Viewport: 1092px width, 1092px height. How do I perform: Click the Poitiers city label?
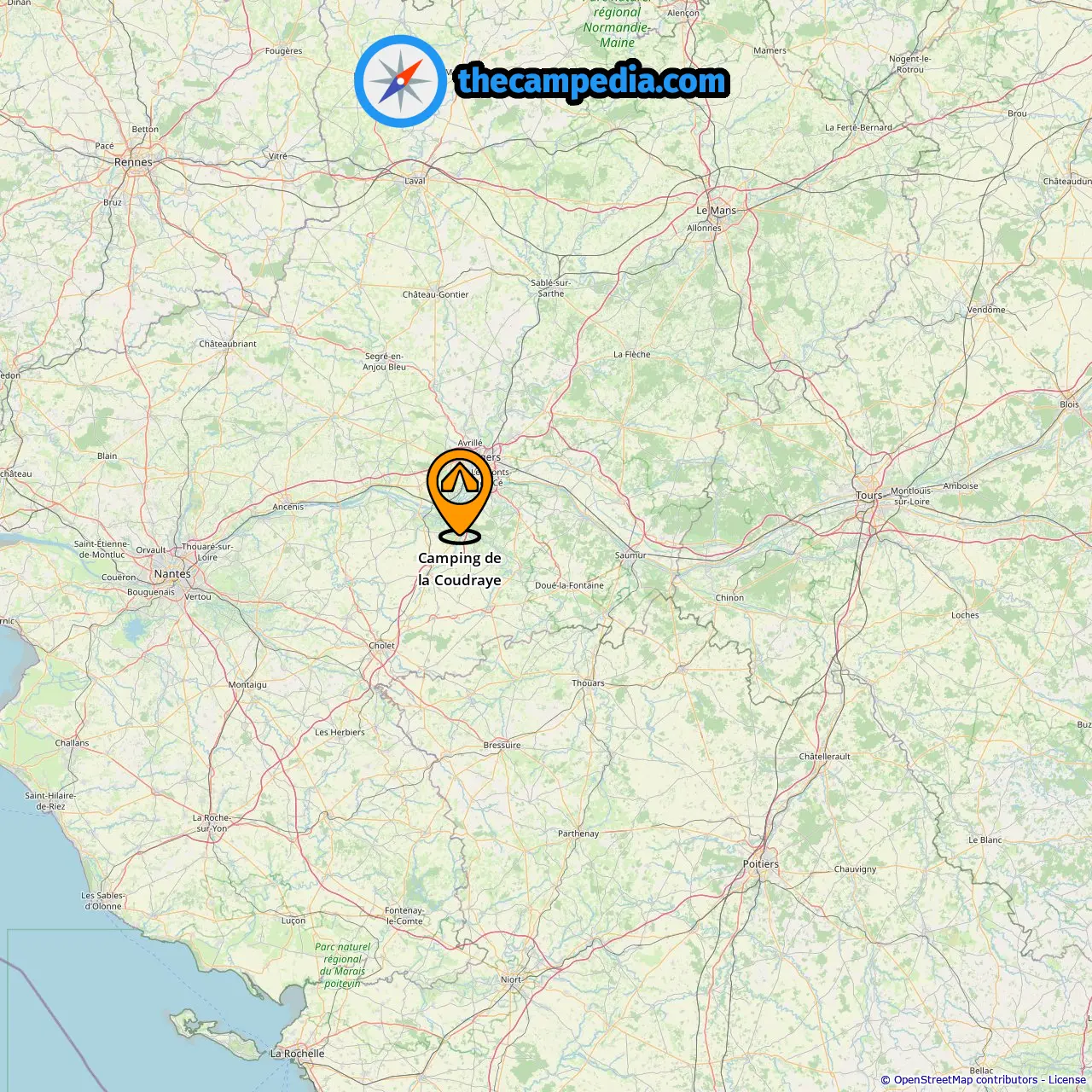tap(761, 864)
